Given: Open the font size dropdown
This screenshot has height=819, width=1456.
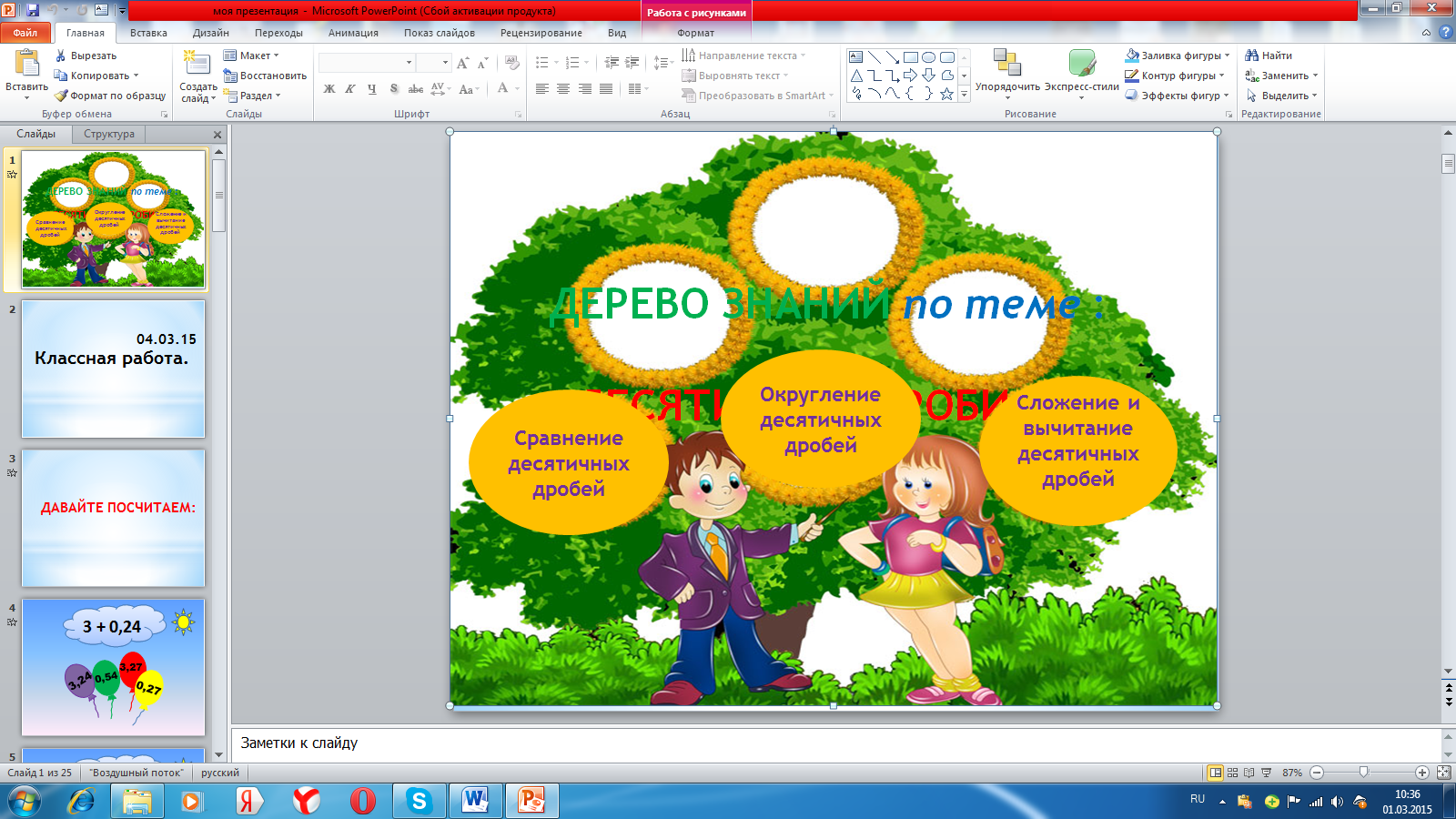Looking at the screenshot, I should pos(445,63).
